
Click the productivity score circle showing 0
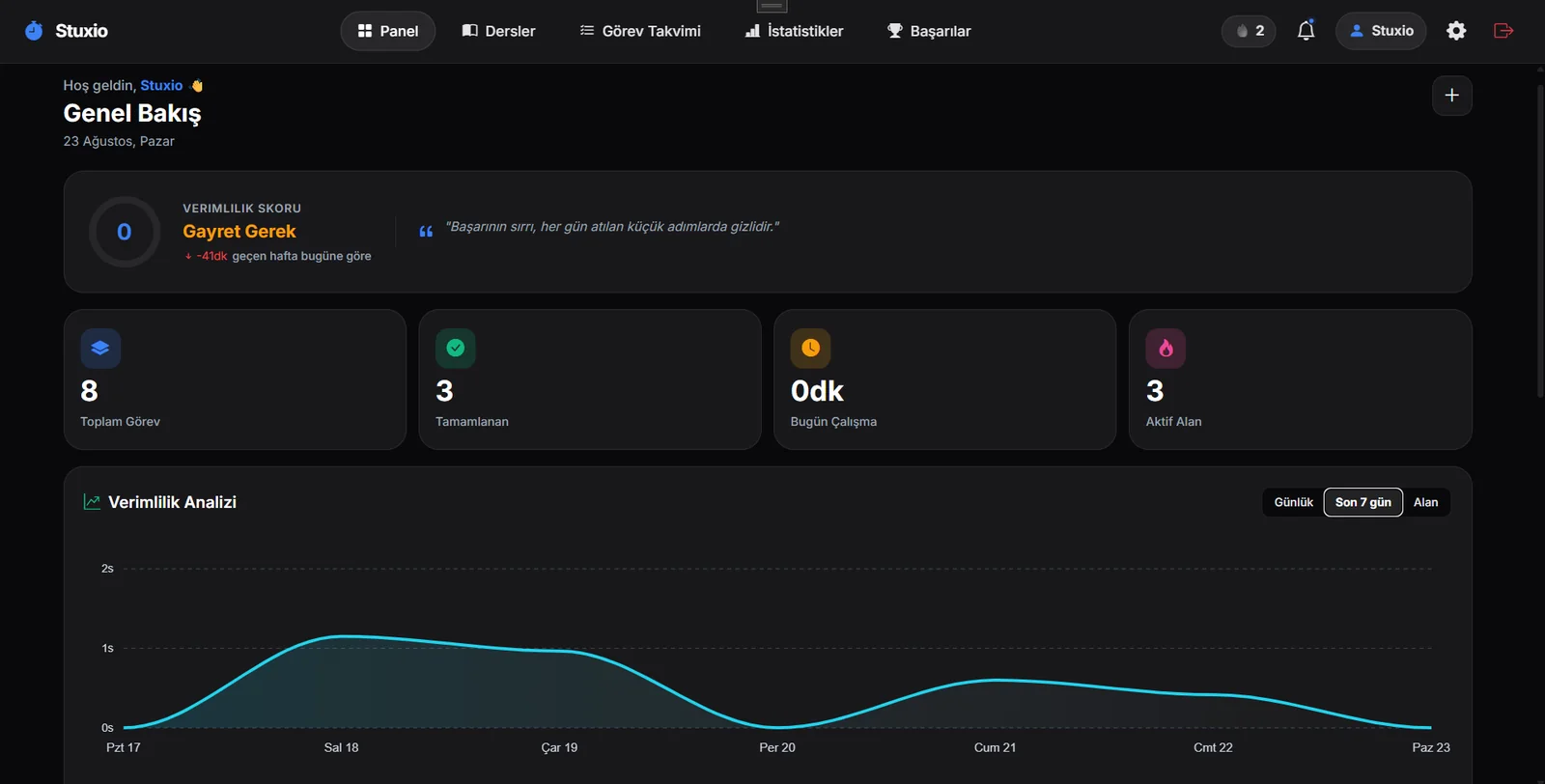click(x=125, y=232)
